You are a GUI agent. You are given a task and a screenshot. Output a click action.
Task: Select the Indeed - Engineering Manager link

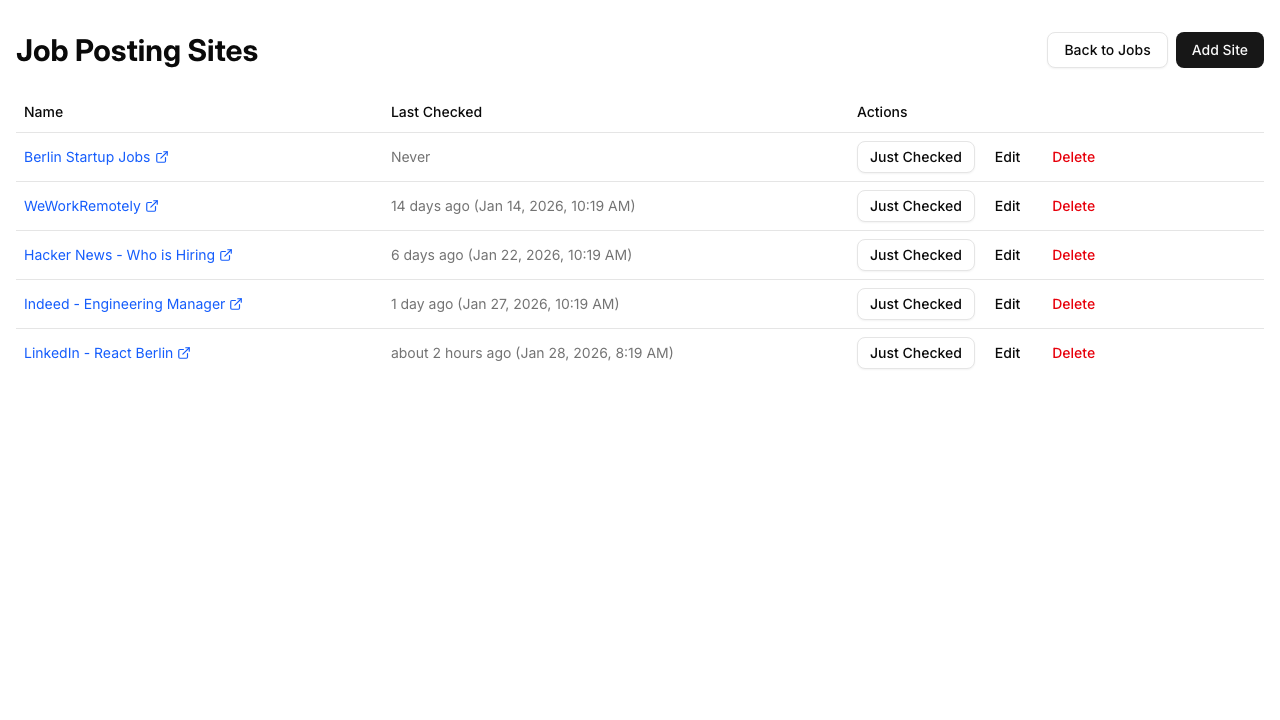pos(124,304)
